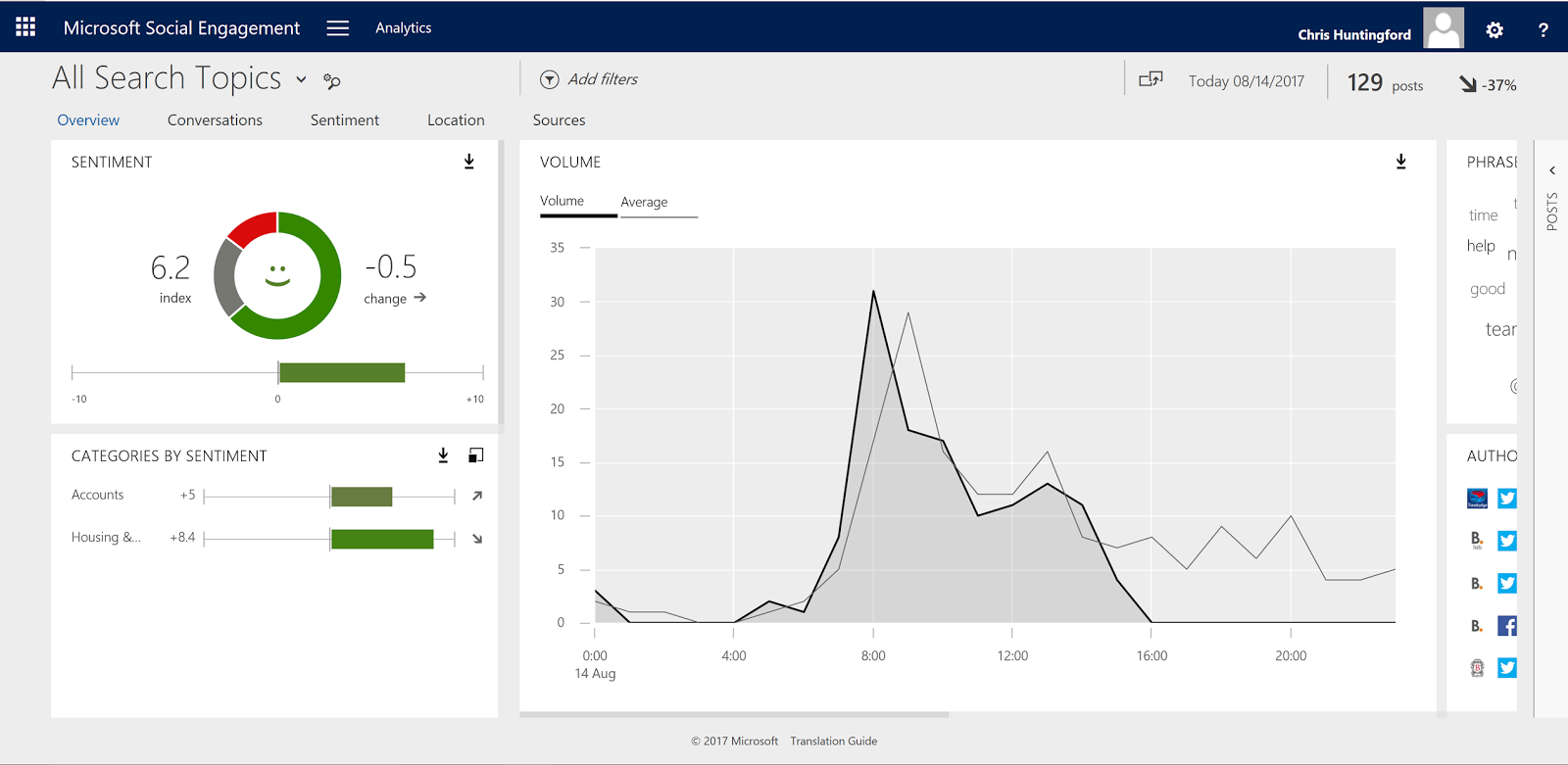
Task: Download Categories by Sentiment data
Action: [x=443, y=455]
